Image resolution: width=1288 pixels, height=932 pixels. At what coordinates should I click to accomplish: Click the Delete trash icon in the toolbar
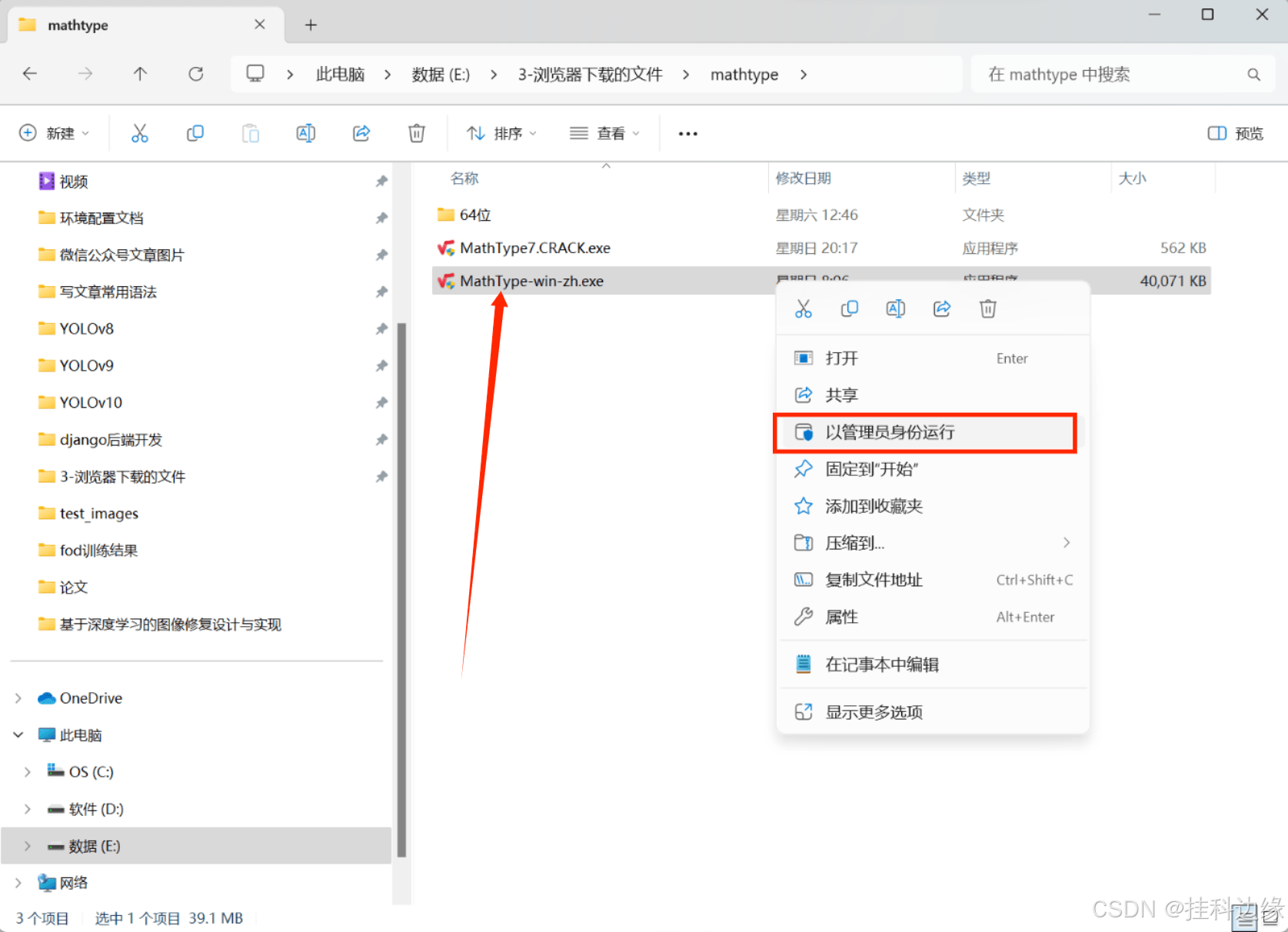pos(416,133)
